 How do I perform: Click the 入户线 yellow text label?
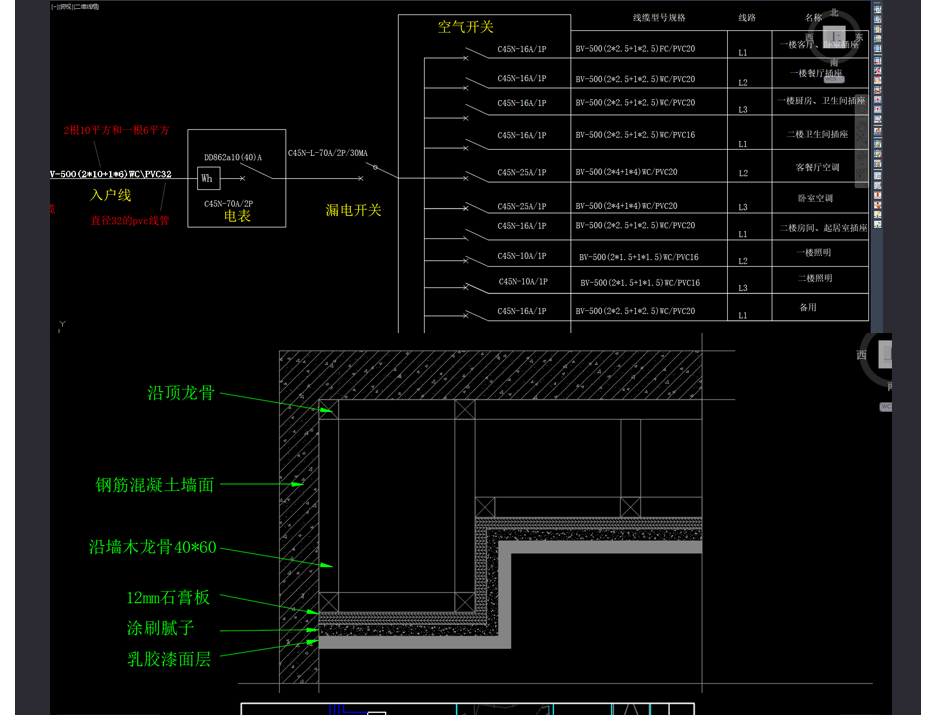[x=111, y=195]
